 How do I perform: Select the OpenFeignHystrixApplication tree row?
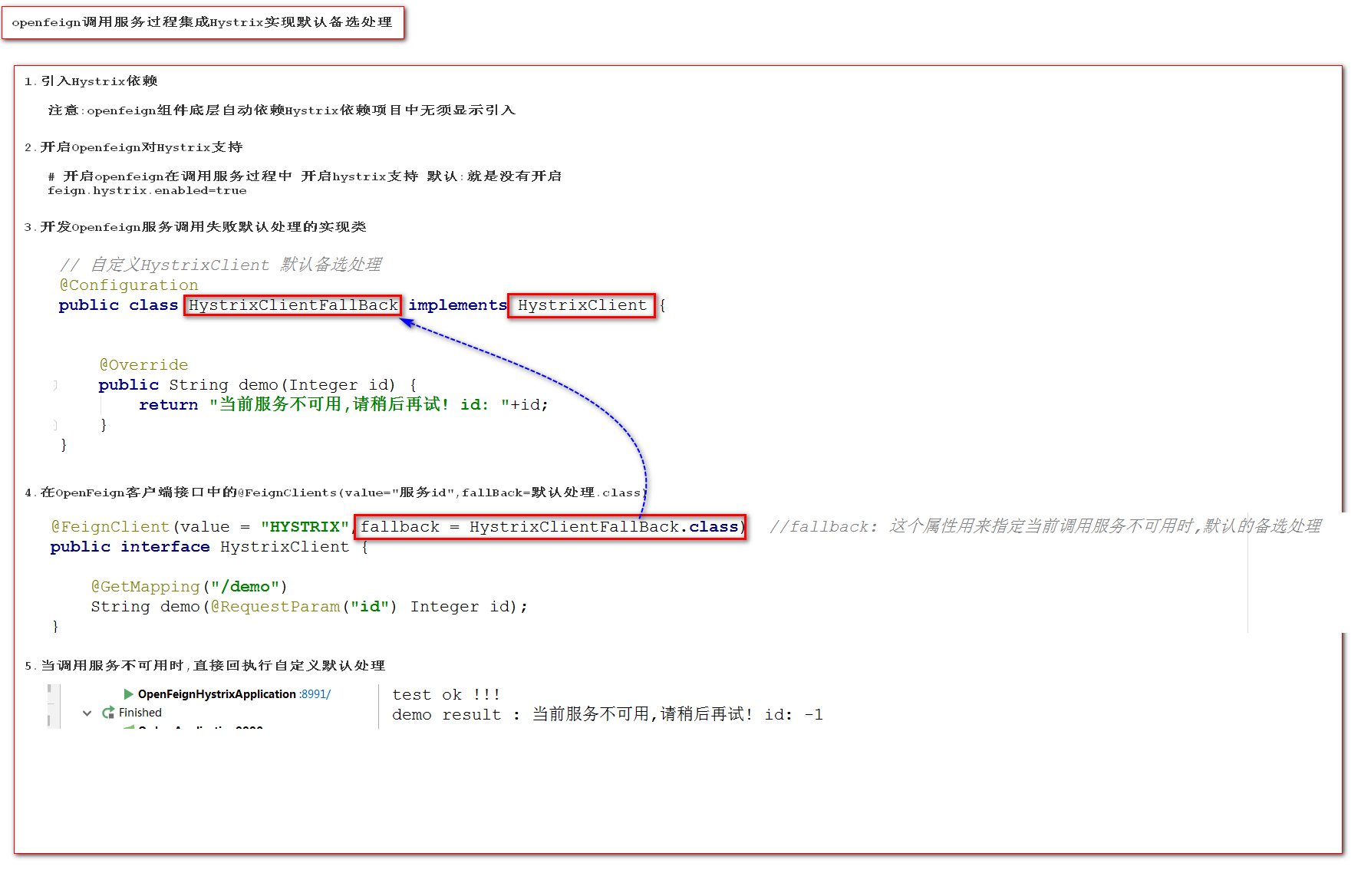[x=227, y=694]
